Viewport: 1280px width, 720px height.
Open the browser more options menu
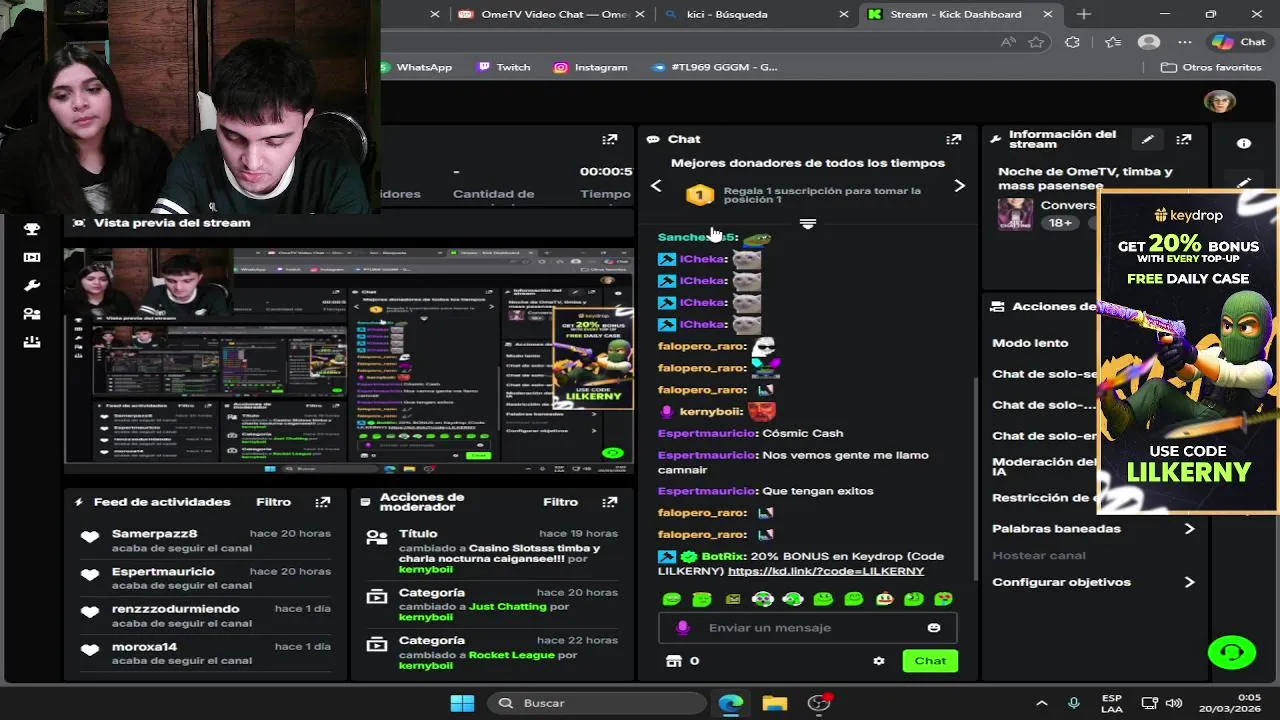pos(1185,42)
